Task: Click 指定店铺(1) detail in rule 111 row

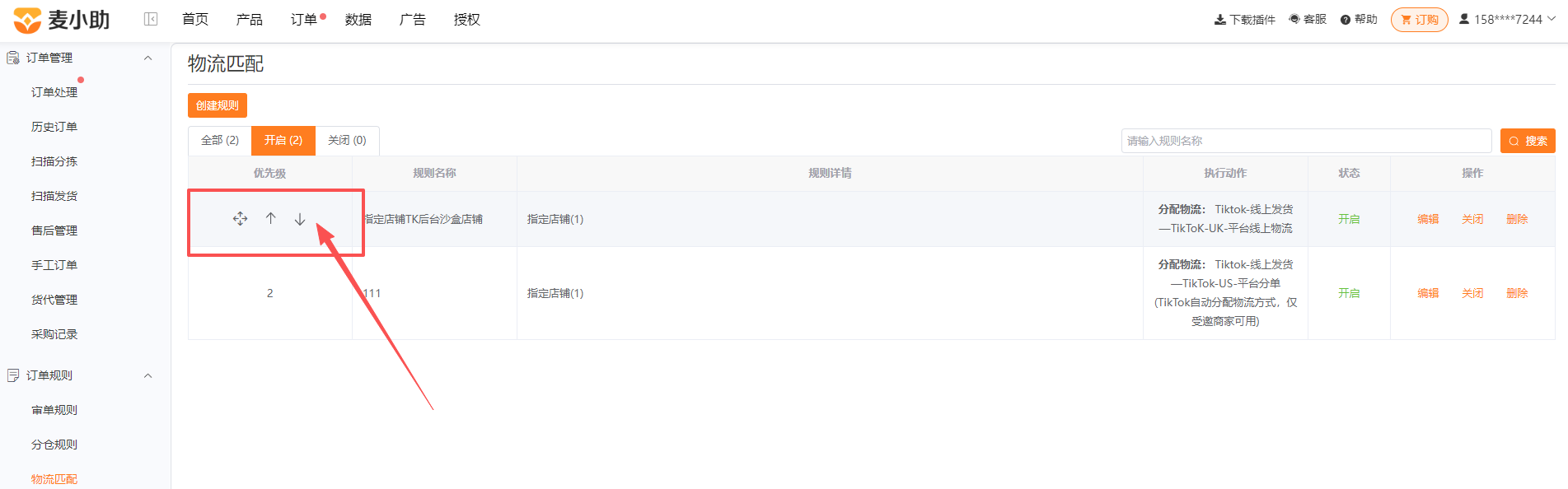Action: [x=555, y=293]
